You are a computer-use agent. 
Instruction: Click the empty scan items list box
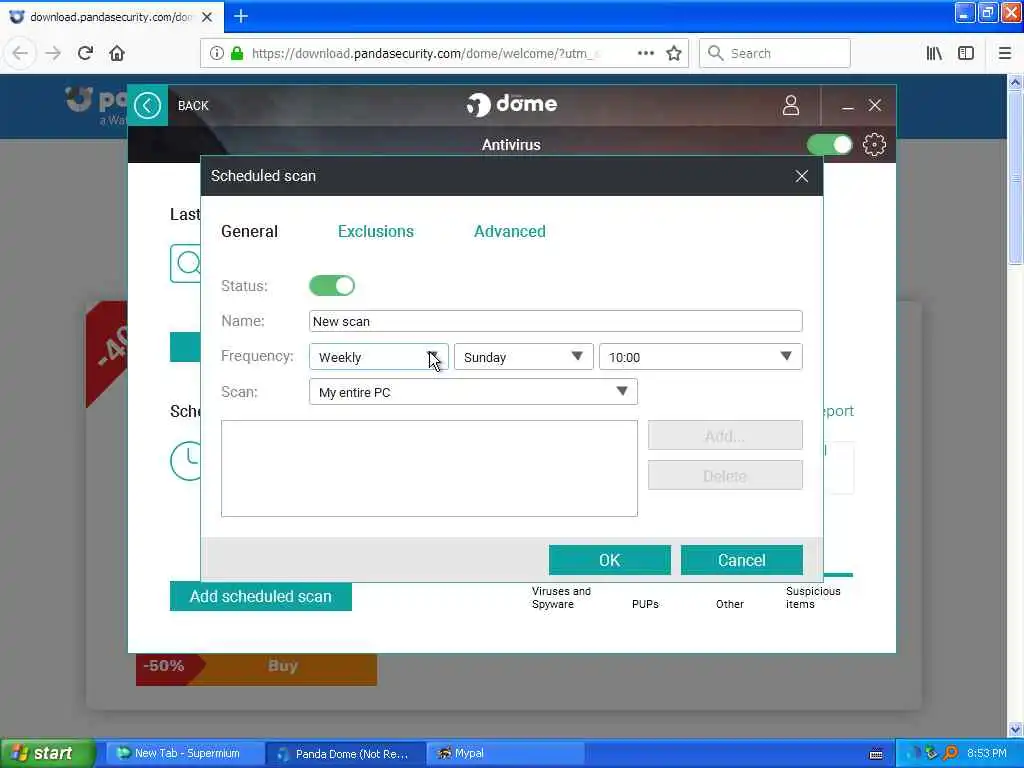(x=429, y=468)
